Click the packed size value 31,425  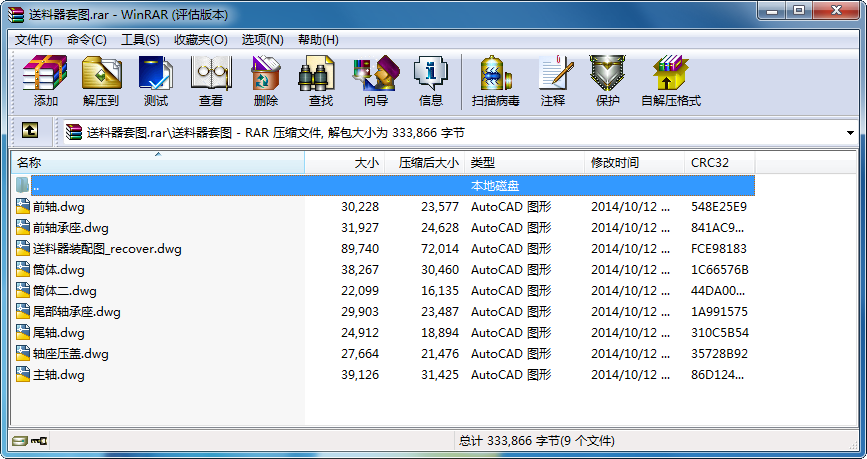point(440,375)
